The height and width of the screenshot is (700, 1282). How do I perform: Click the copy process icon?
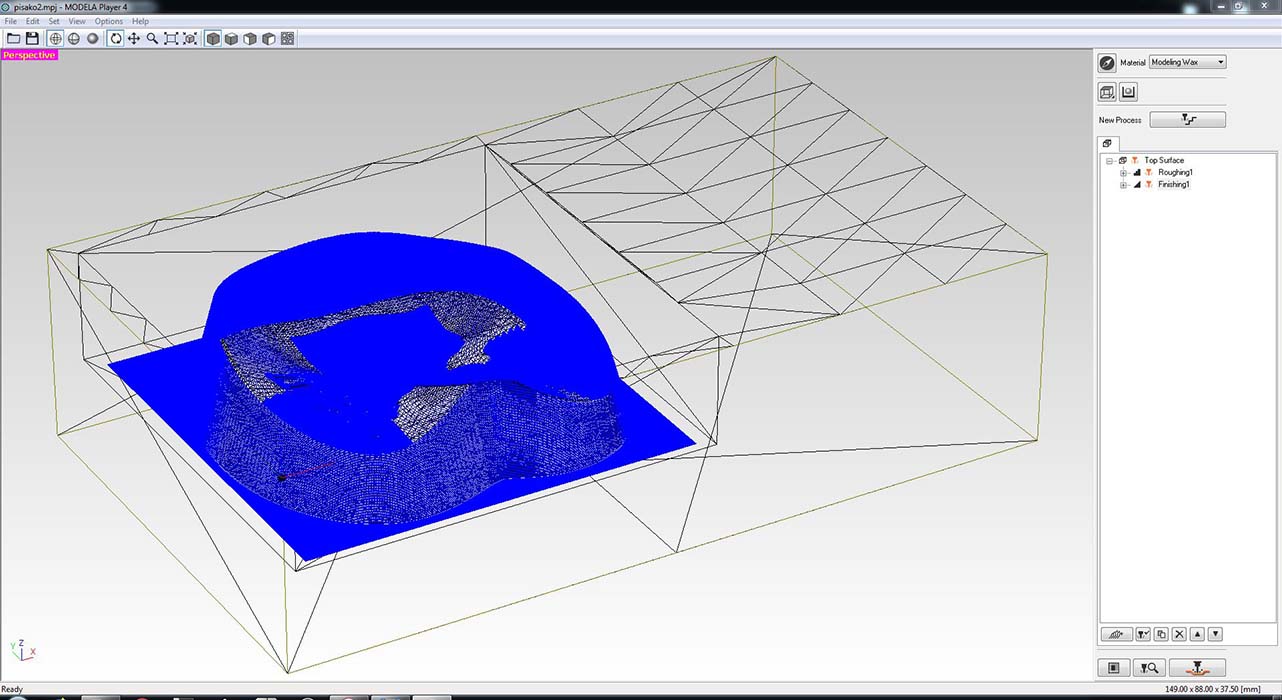coord(1161,634)
